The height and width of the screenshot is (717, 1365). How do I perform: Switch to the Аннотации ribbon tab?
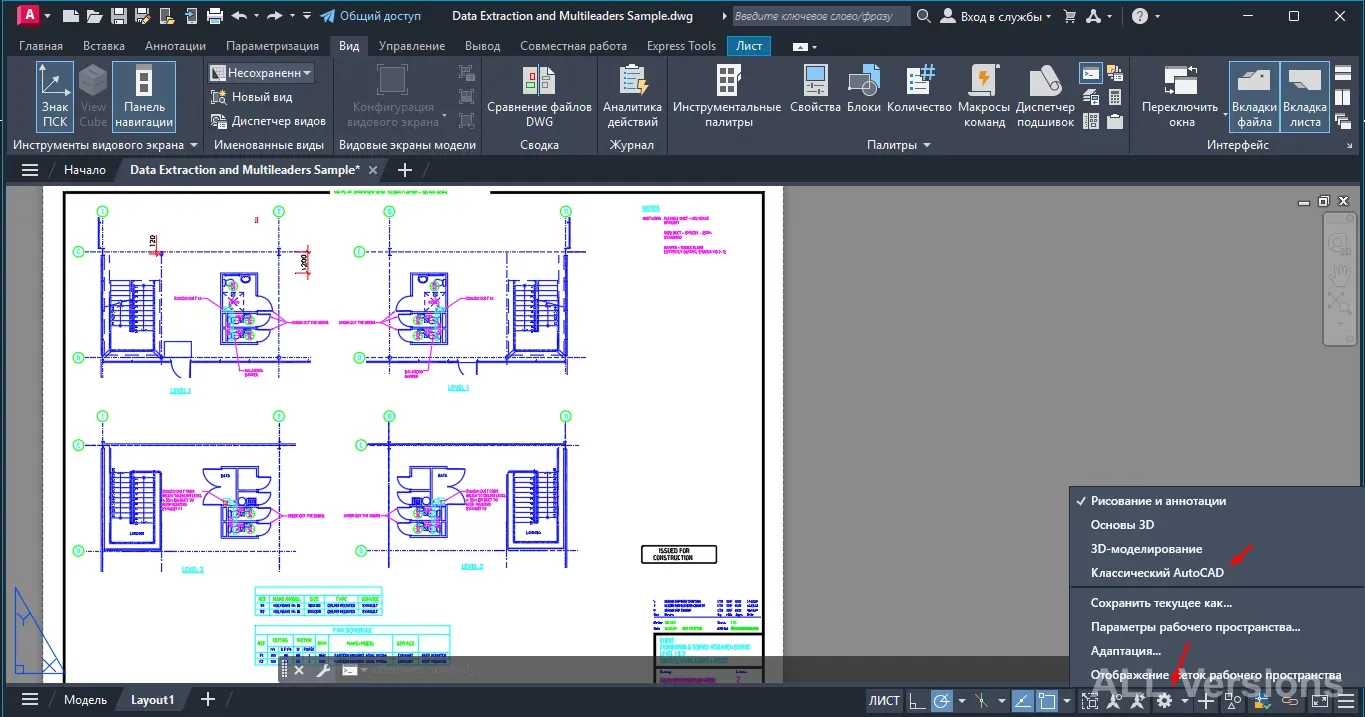175,46
